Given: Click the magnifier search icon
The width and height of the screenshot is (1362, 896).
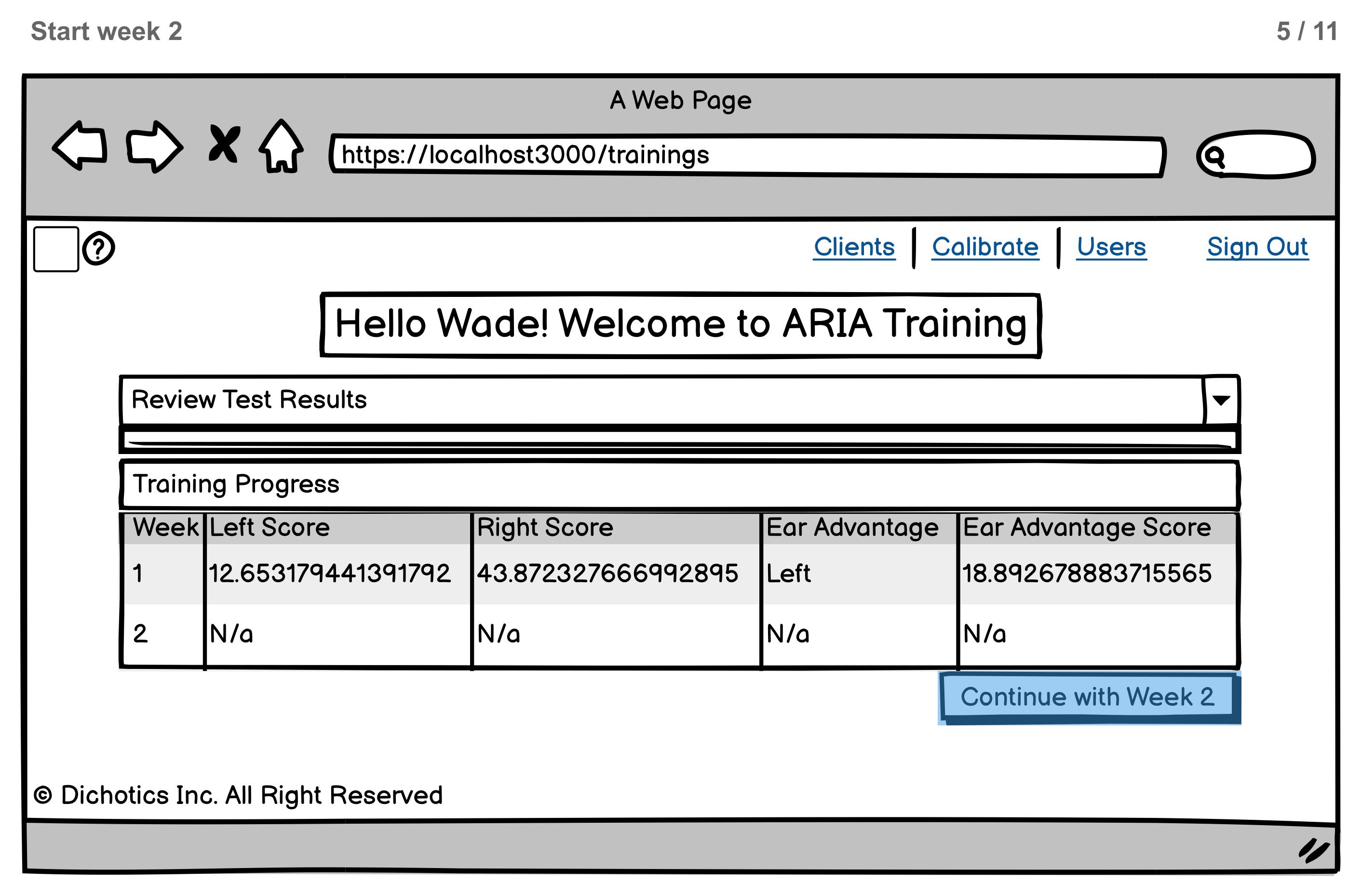Looking at the screenshot, I should (1214, 156).
